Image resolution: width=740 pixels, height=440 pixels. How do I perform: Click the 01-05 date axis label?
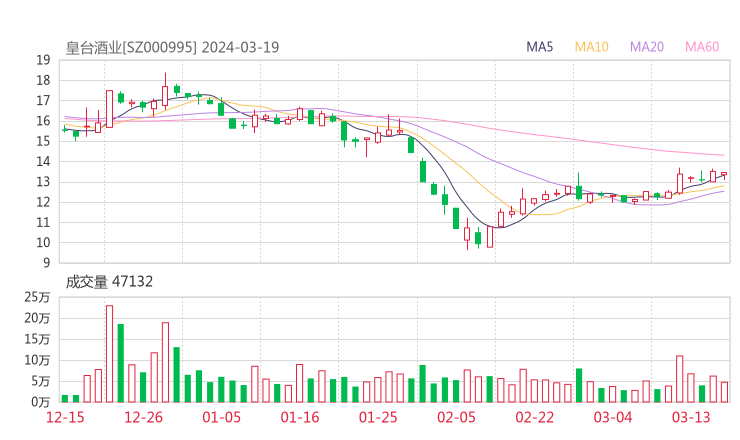tap(221, 417)
